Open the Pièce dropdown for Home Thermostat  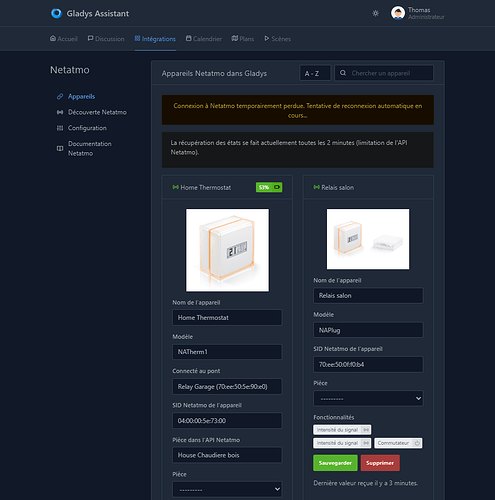227,489
